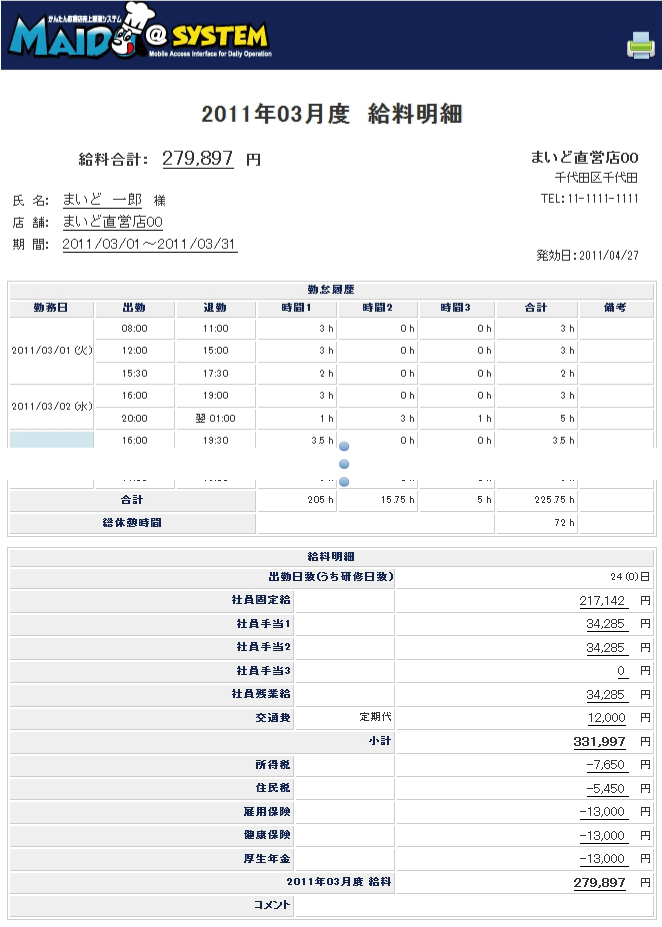The height and width of the screenshot is (927, 662).
Task: Click the issue date 発効日:2011/04/27
Action: coord(588,255)
